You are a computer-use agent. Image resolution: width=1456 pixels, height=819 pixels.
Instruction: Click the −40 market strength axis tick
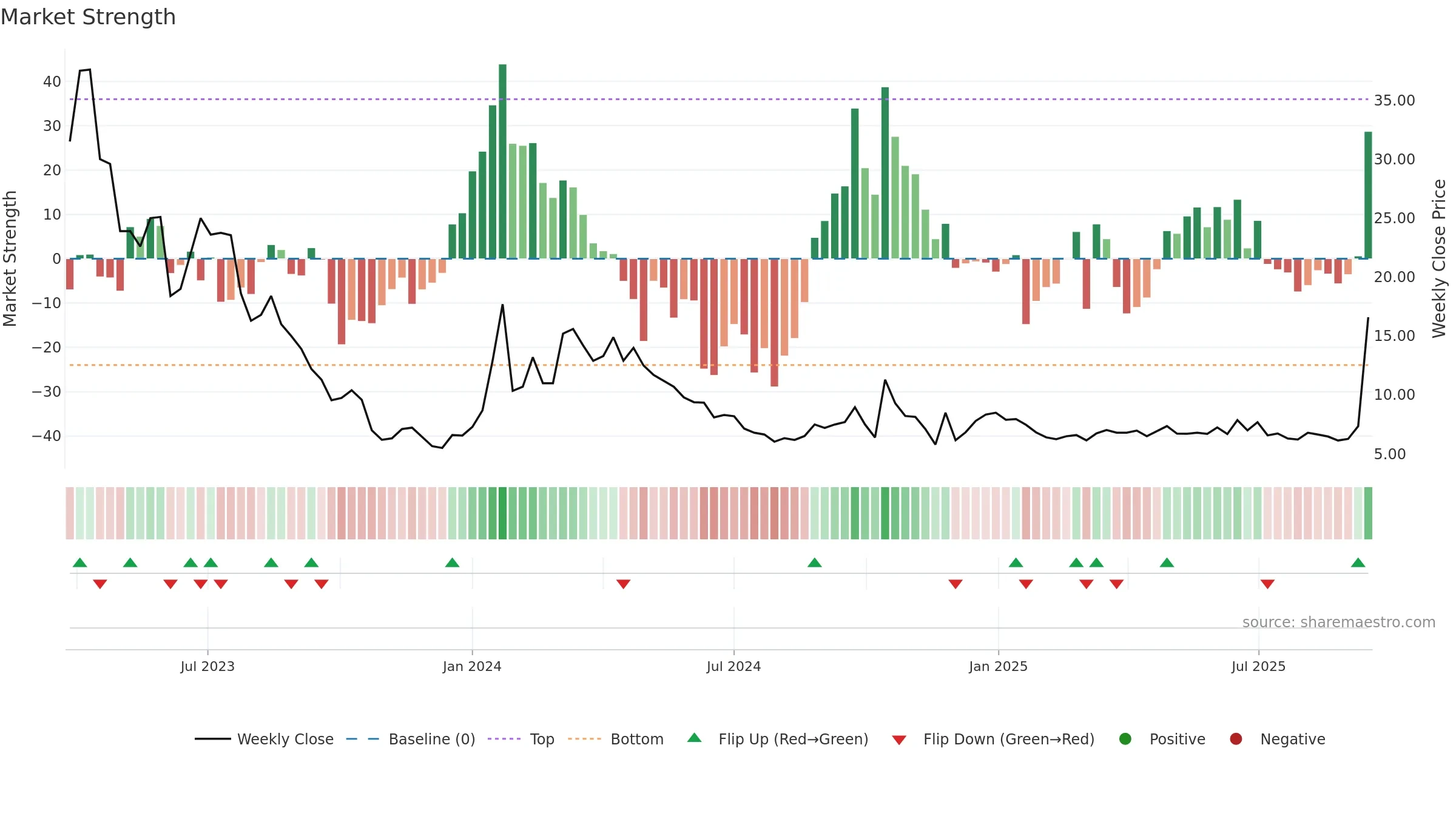(47, 436)
